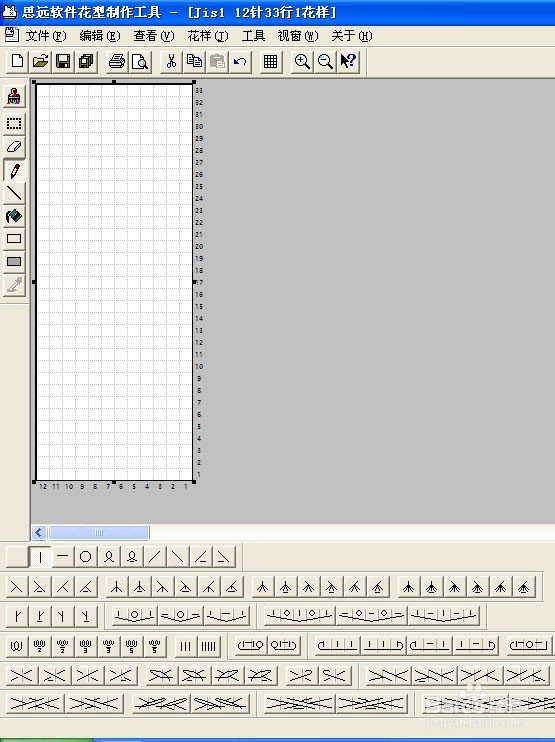Pick the forward slash diagonal stitch symbol
The width and height of the screenshot is (555, 742).
pos(155,556)
